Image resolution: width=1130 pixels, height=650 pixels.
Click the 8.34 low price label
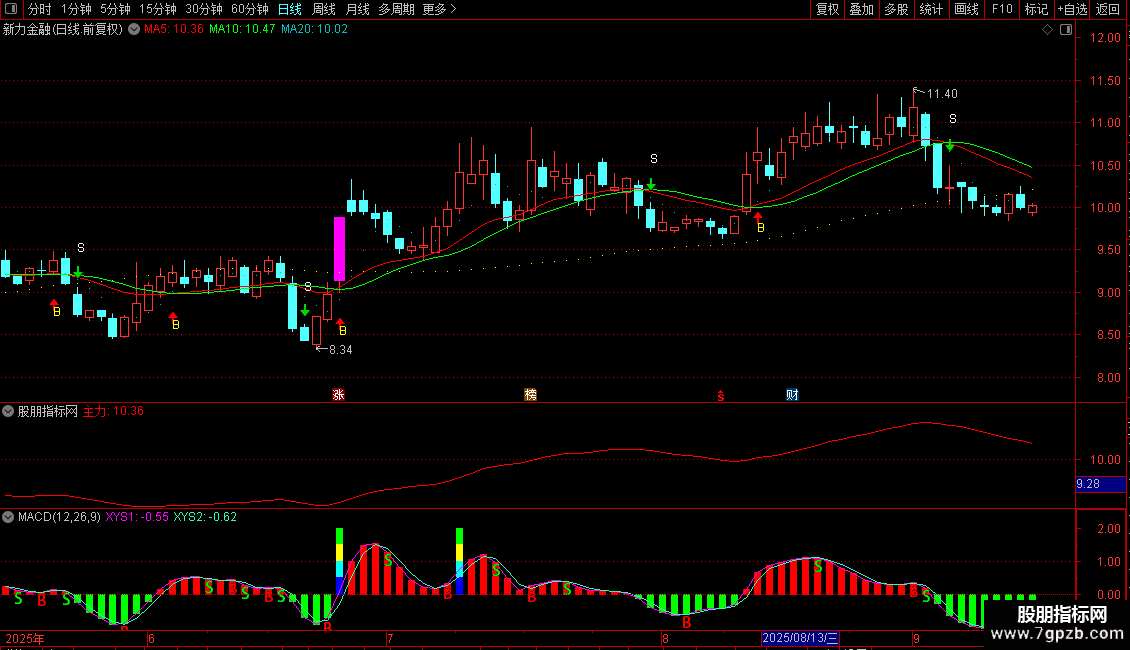pyautogui.click(x=341, y=350)
